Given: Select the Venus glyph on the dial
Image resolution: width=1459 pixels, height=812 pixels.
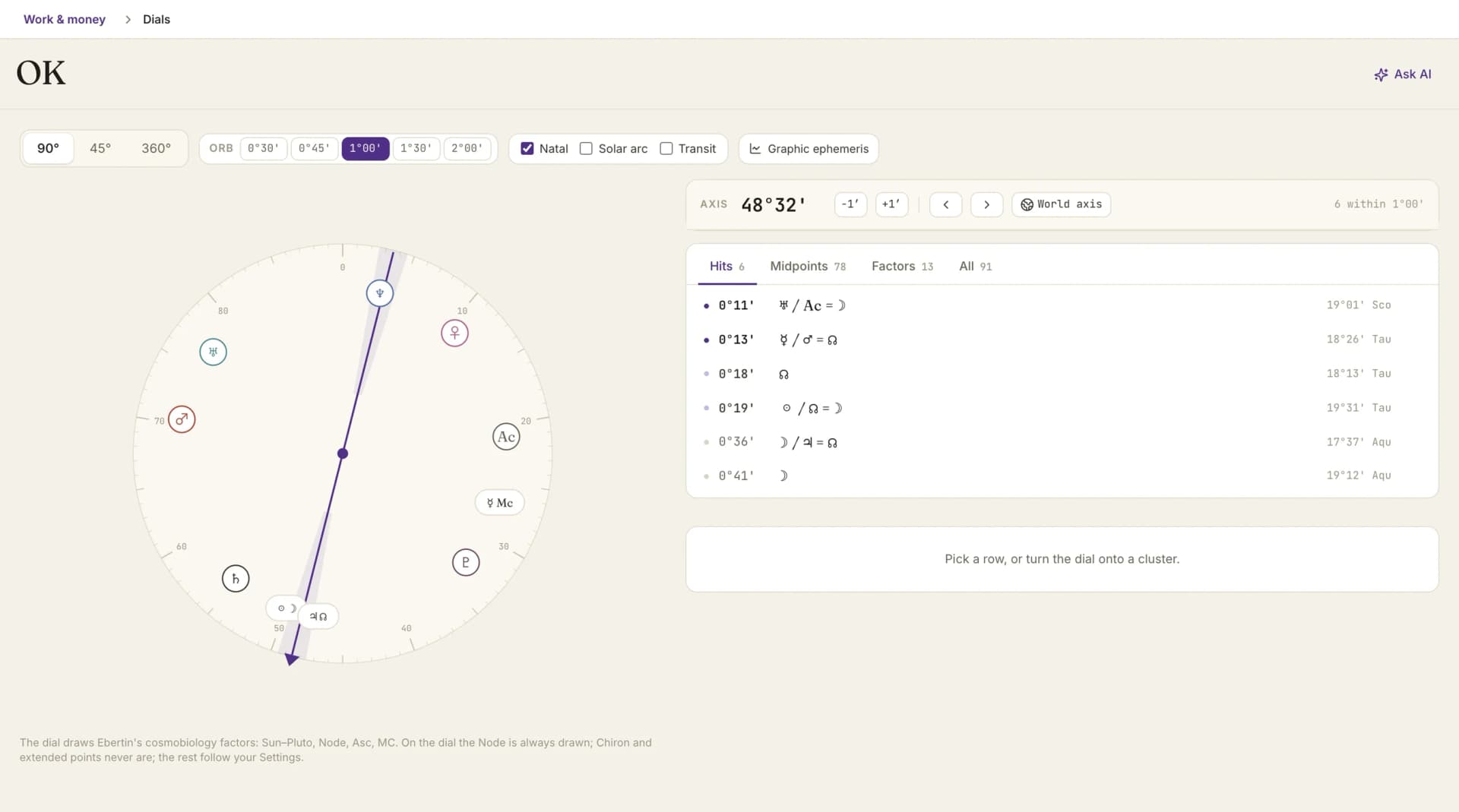Looking at the screenshot, I should pyautogui.click(x=454, y=333).
